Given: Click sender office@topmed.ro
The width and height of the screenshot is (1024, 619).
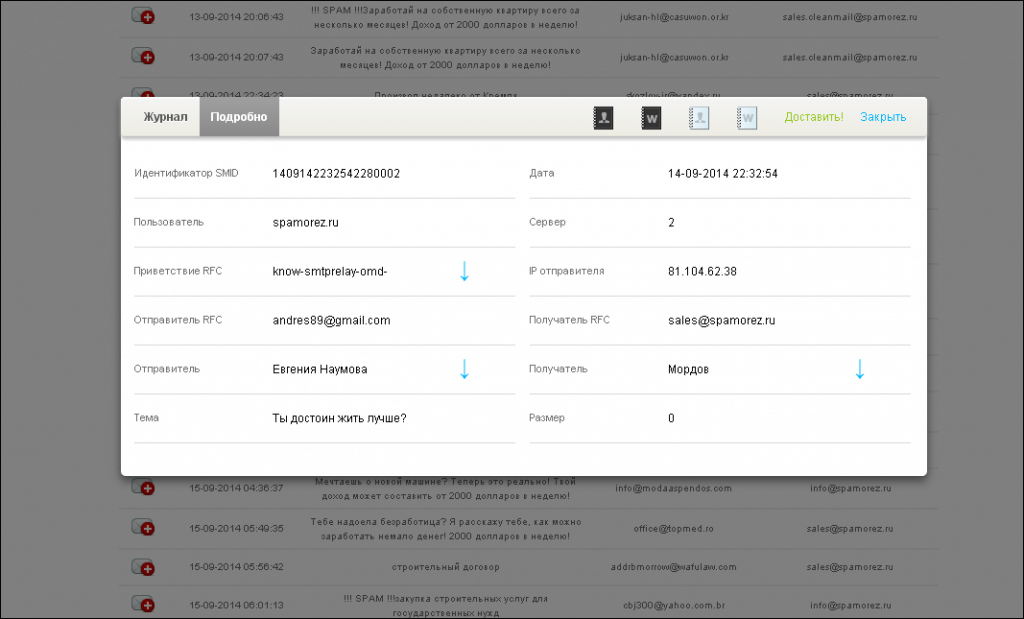Looking at the screenshot, I should click(x=673, y=529).
